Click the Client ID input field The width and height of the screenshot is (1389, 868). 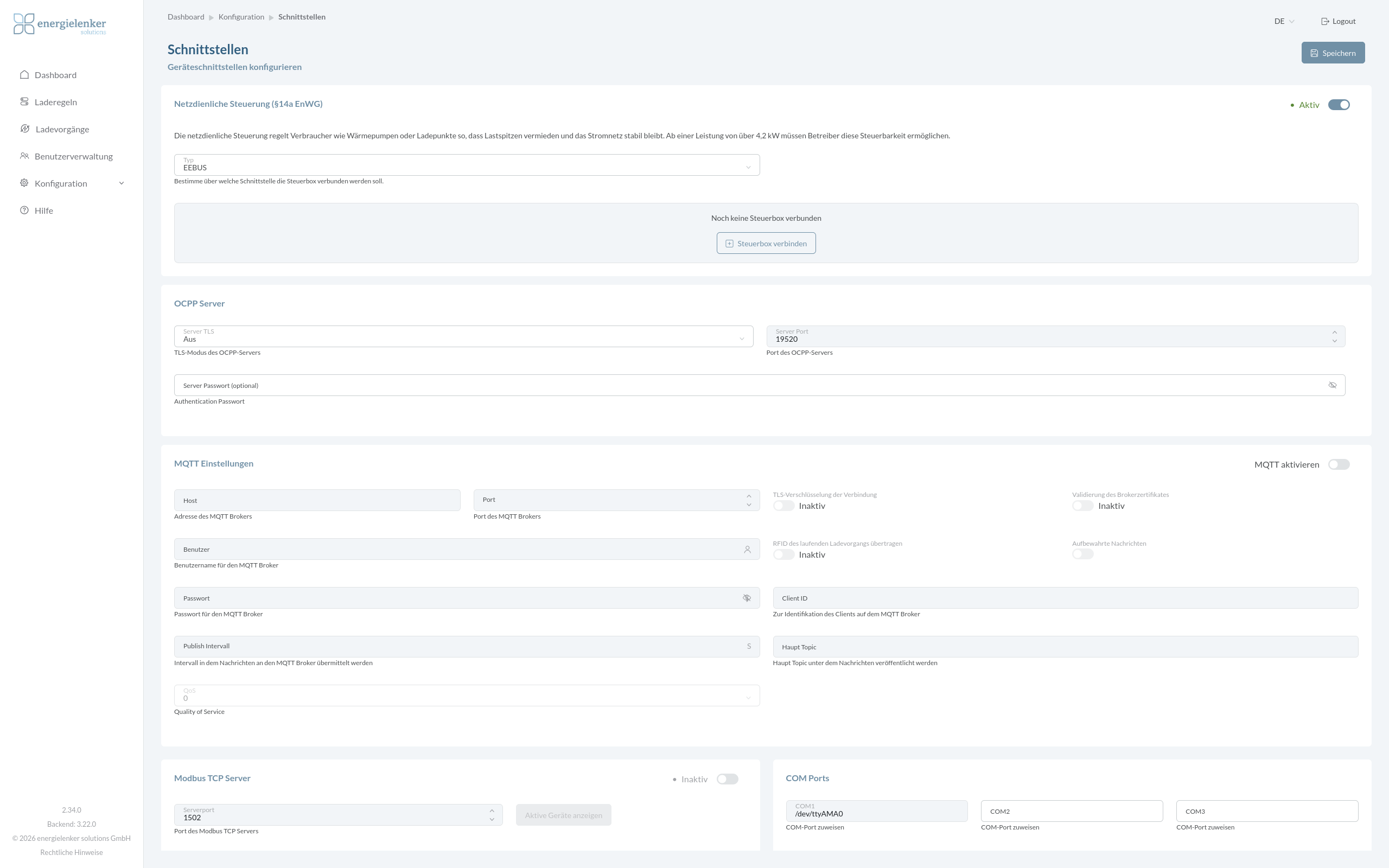(1065, 598)
